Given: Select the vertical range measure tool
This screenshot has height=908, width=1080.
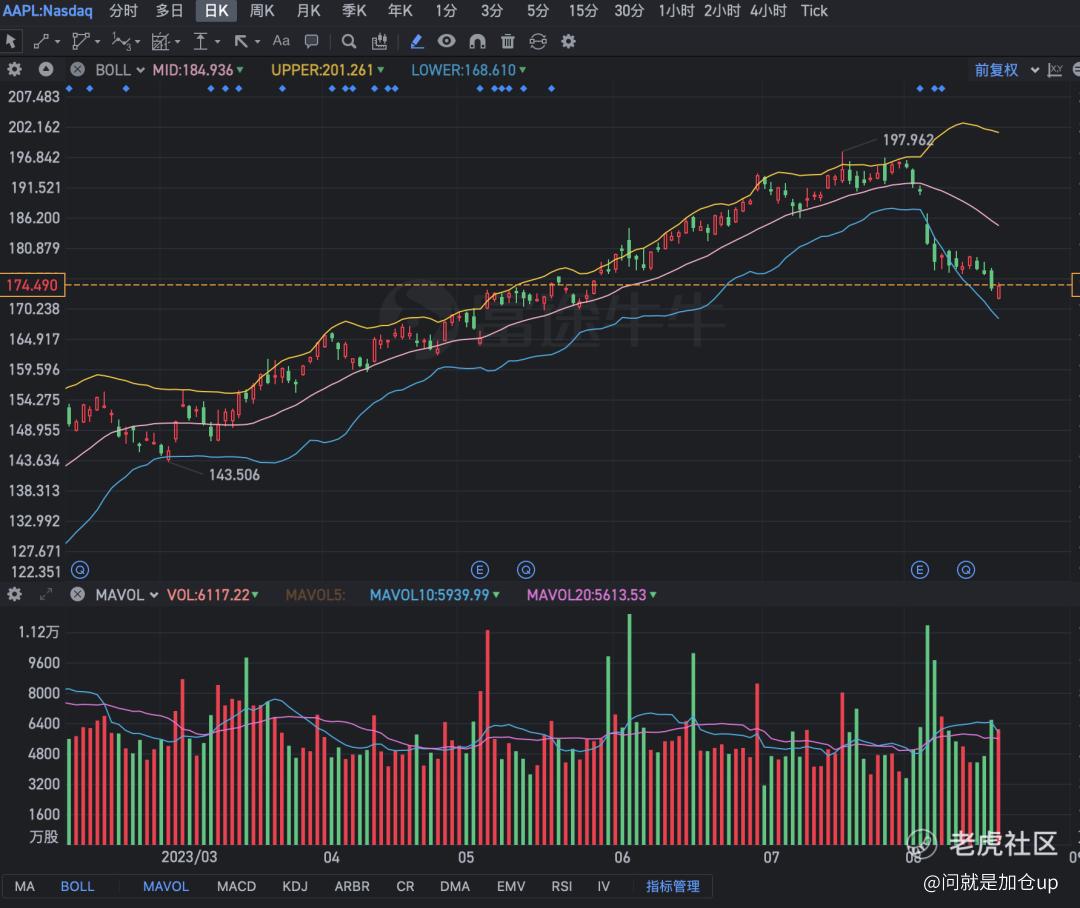Looking at the screenshot, I should point(200,41).
